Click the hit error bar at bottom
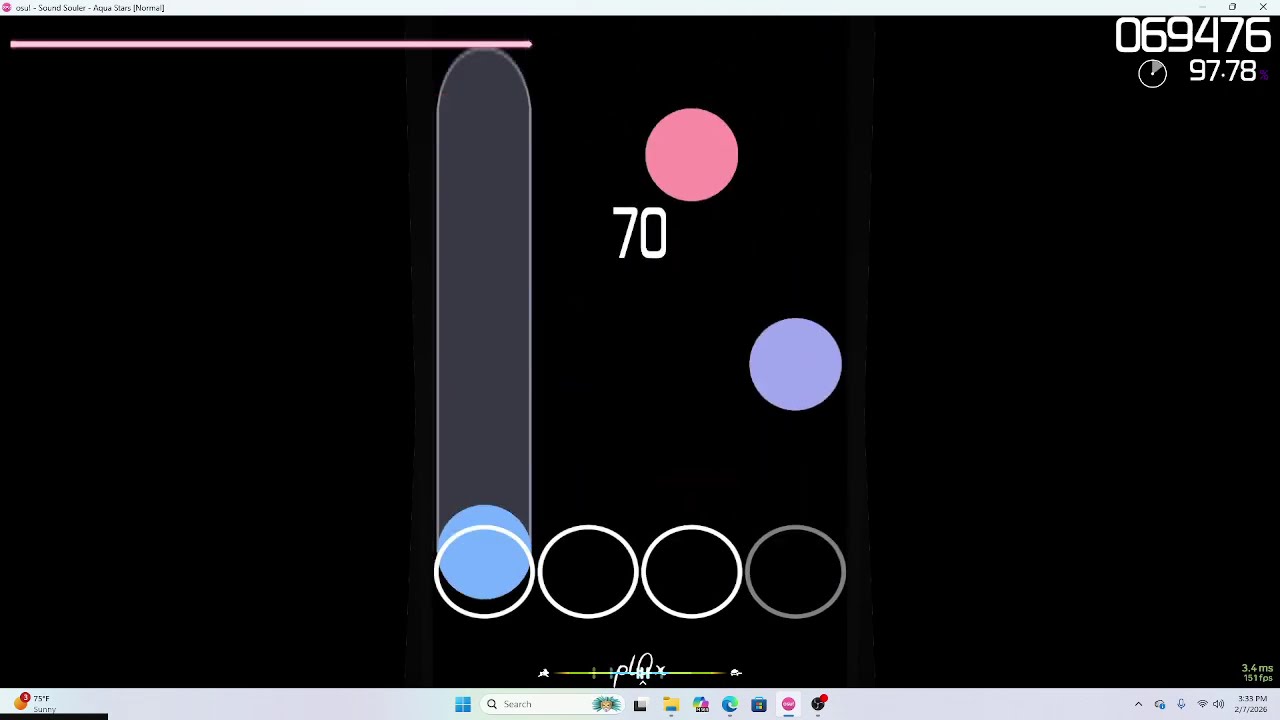Image resolution: width=1280 pixels, height=720 pixels. tap(640, 672)
